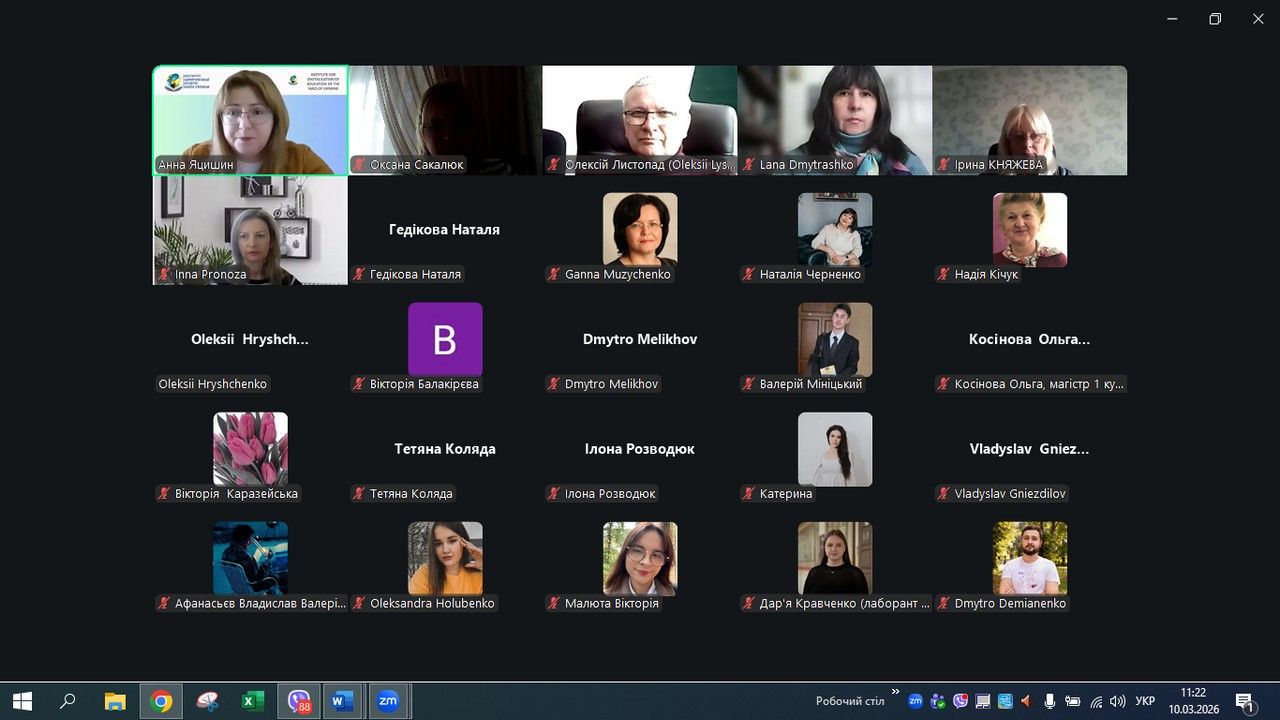Click the microphone tray icon
The image size is (1280, 720).
(1051, 701)
